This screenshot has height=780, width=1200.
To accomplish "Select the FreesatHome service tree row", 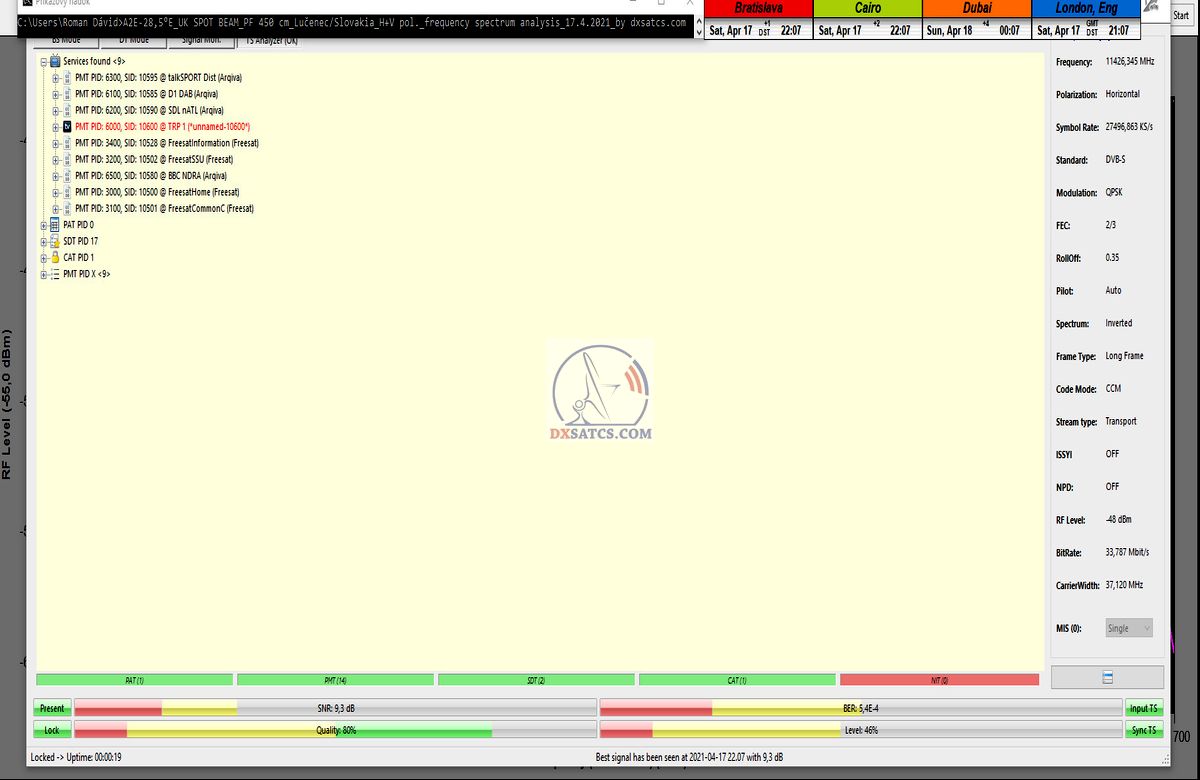I will [x=157, y=192].
